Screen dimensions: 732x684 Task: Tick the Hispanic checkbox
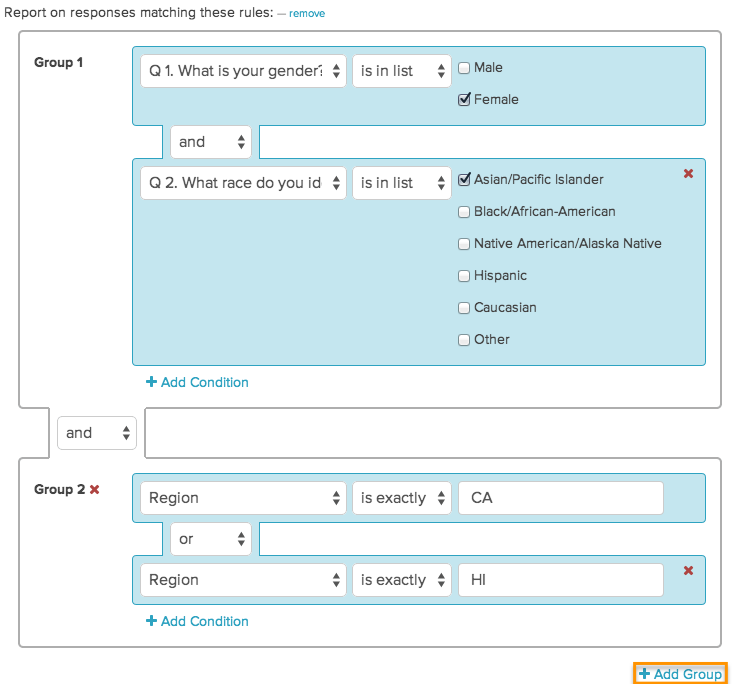pyautogui.click(x=464, y=276)
